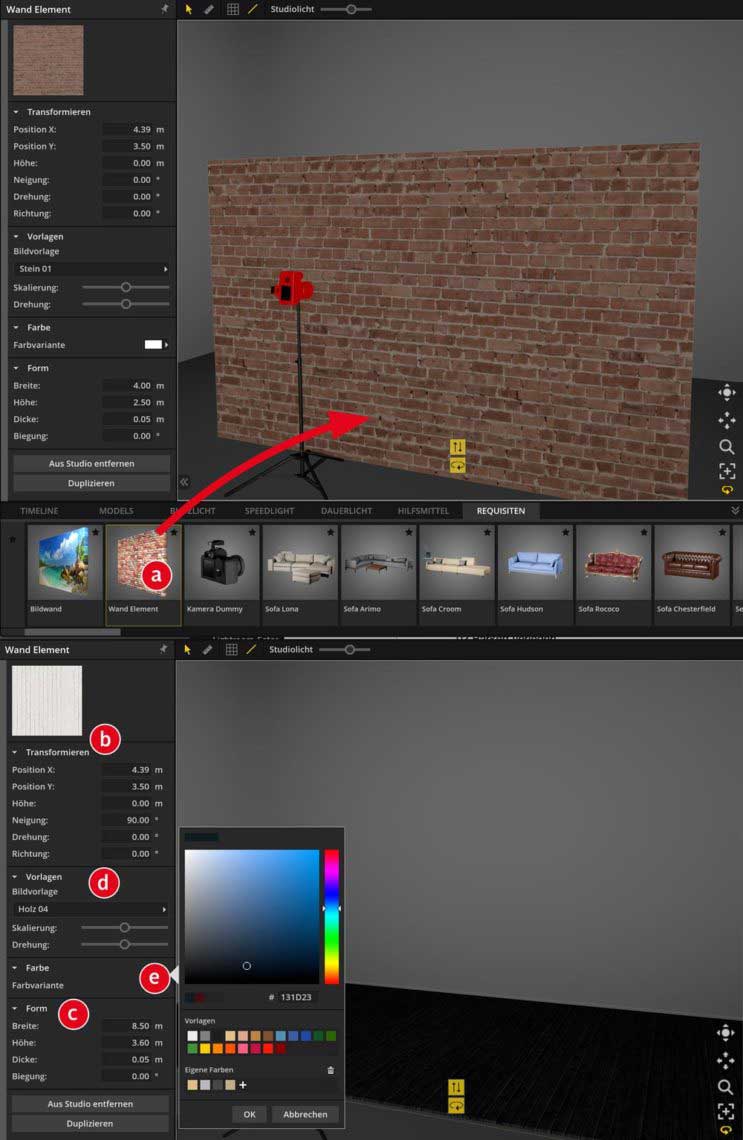Viewport: 743px width, 1140px height.
Task: Open the DAUERLICHT tab
Action: 346,510
